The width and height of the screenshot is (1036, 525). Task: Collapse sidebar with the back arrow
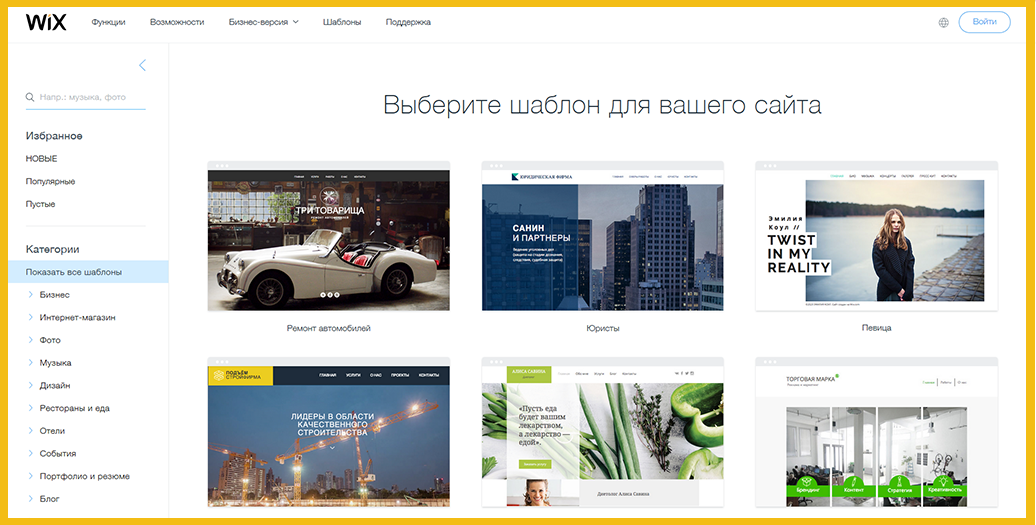142,65
